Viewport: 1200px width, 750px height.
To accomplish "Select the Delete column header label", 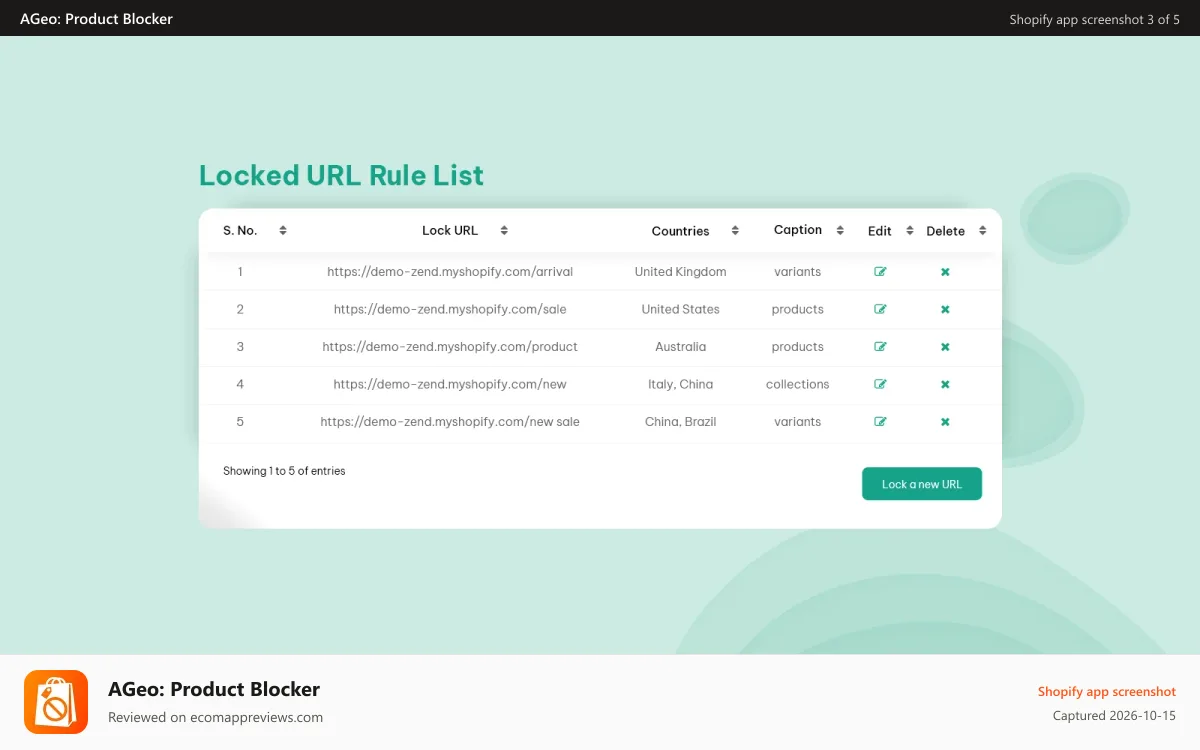I will [945, 231].
